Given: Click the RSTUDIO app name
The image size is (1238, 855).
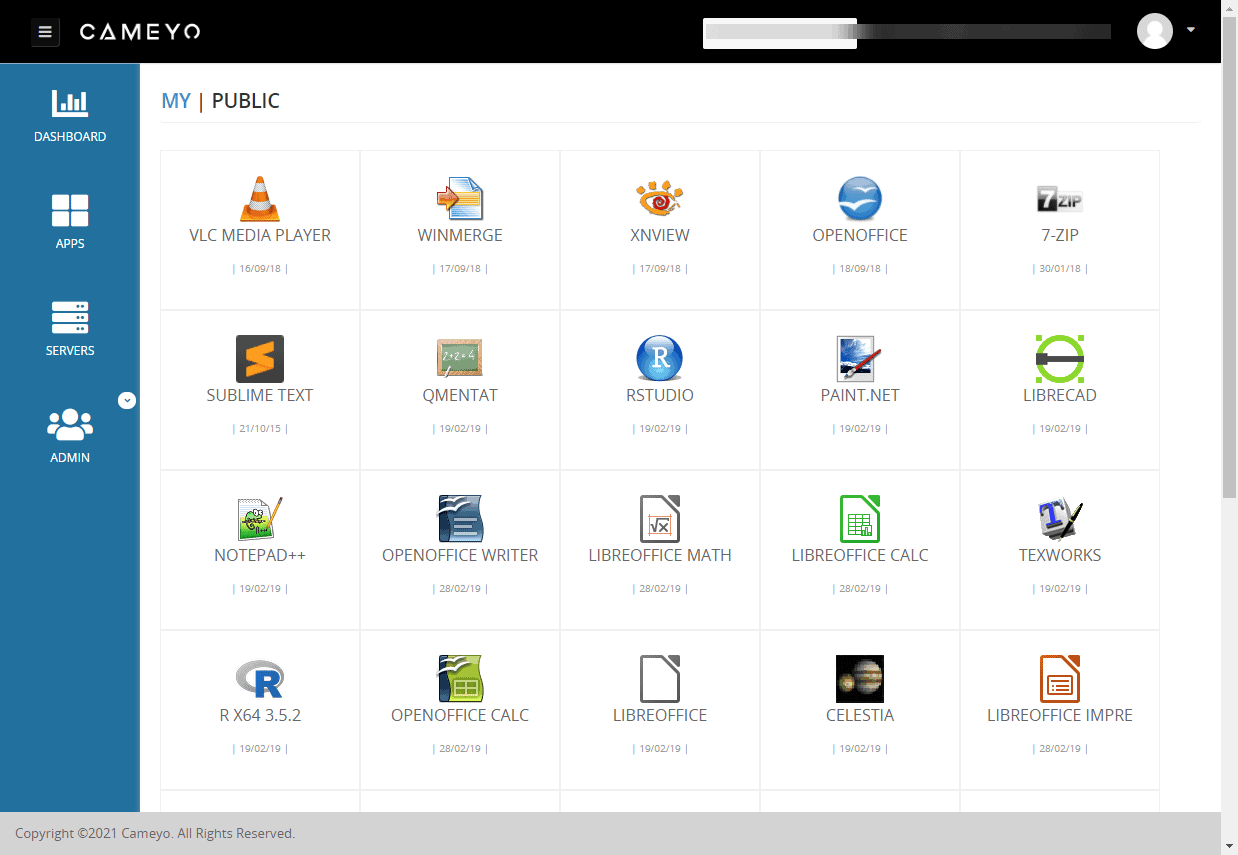Looking at the screenshot, I should 660,396.
